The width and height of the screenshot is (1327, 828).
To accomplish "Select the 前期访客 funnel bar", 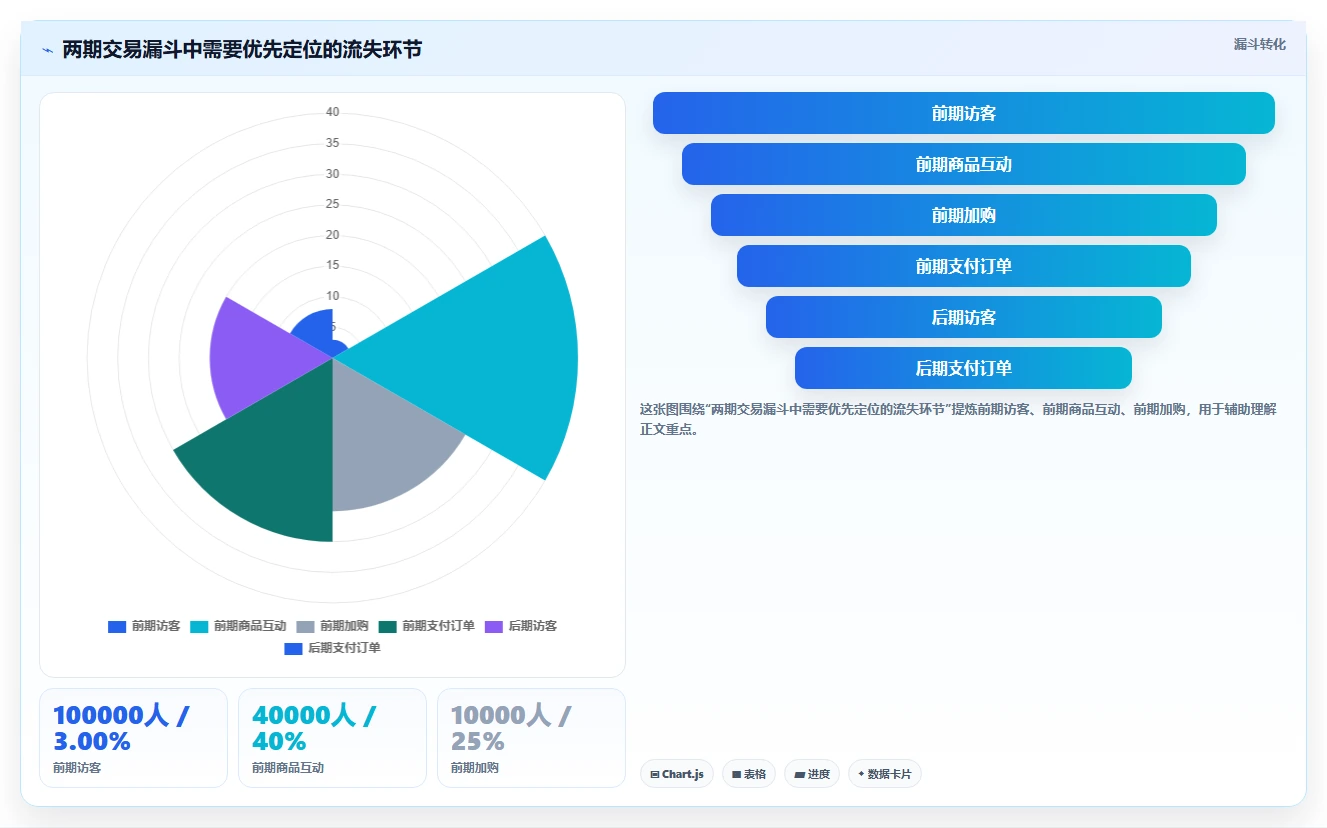I will (964, 113).
